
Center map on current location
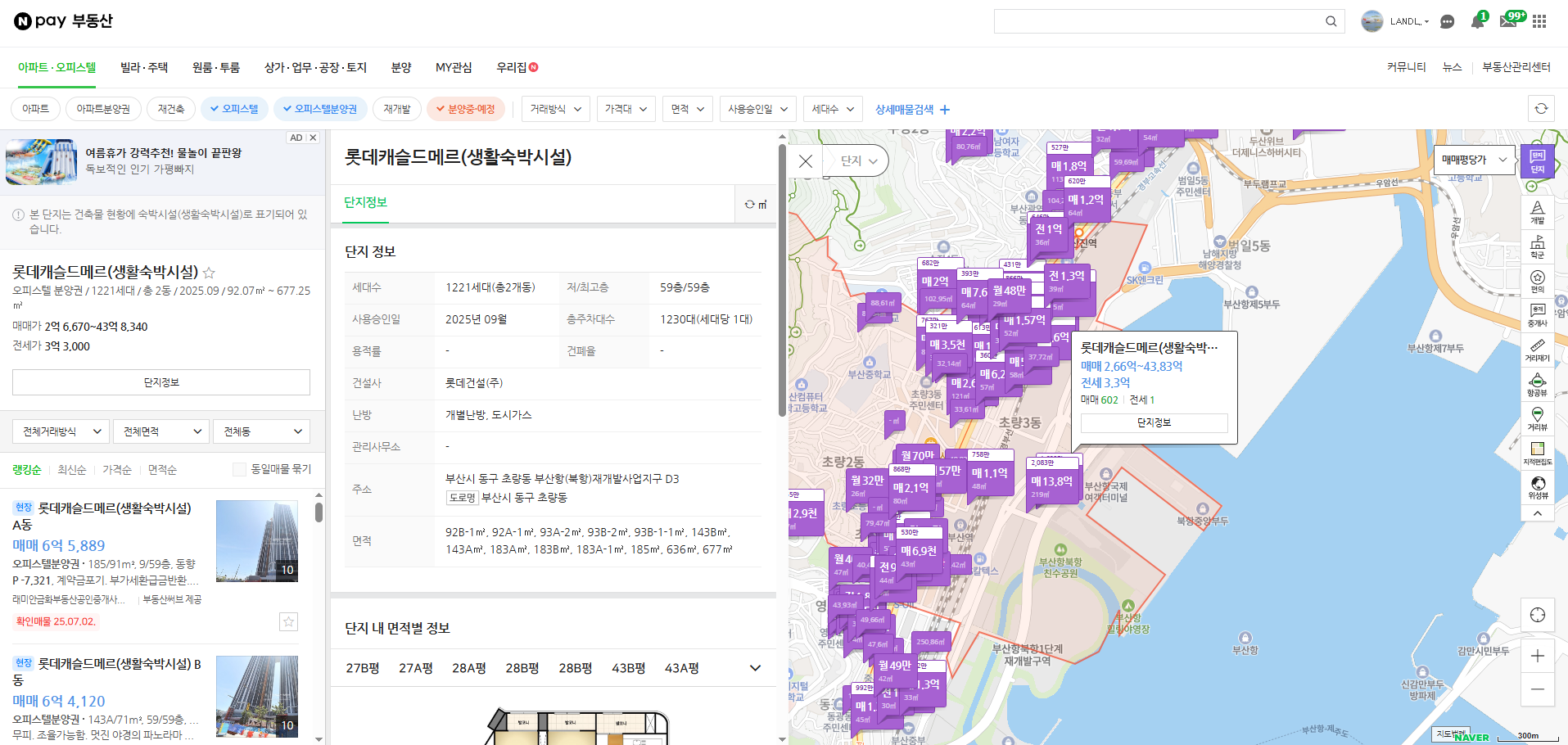click(x=1538, y=615)
